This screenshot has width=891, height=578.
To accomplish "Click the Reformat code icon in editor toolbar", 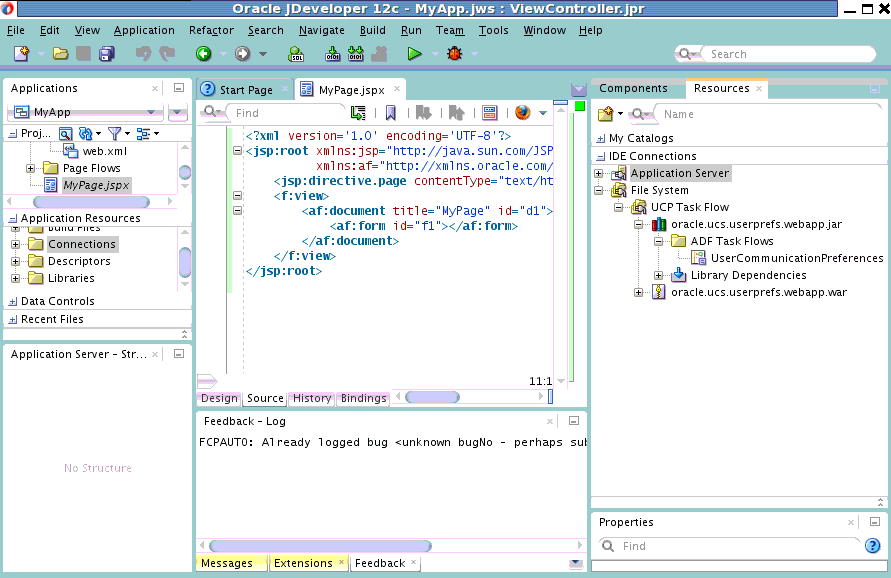I will pos(358,113).
